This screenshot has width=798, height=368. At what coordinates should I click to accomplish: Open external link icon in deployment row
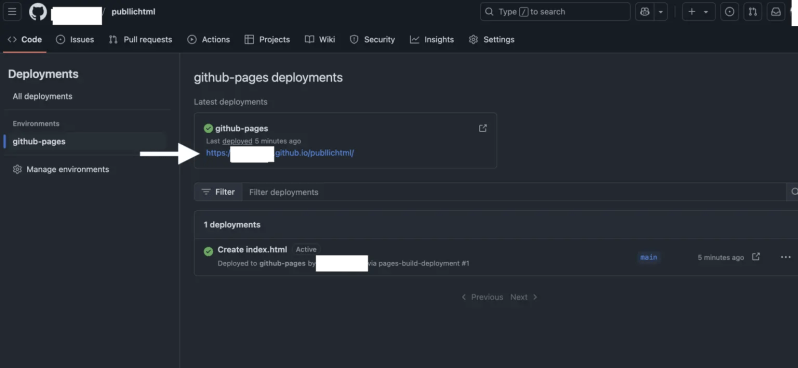tap(756, 257)
